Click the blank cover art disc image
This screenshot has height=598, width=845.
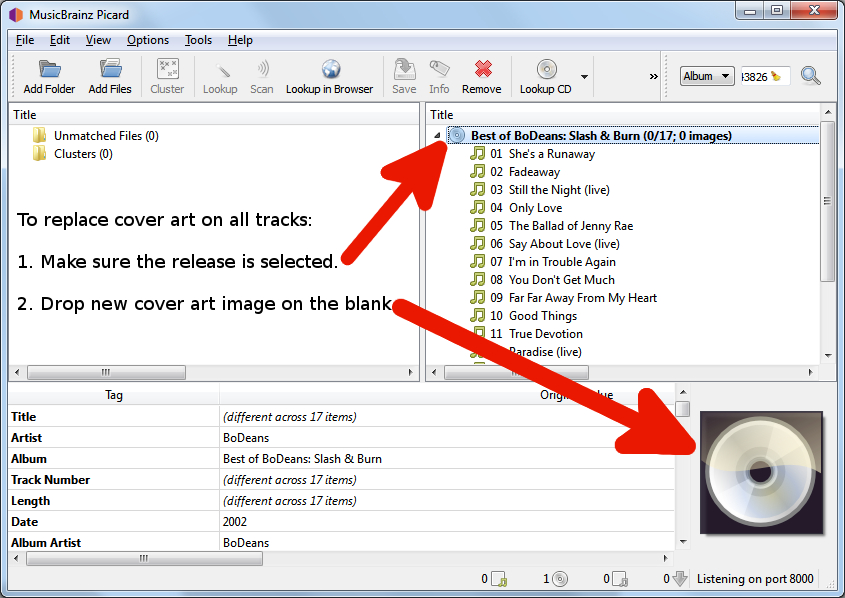(x=761, y=472)
